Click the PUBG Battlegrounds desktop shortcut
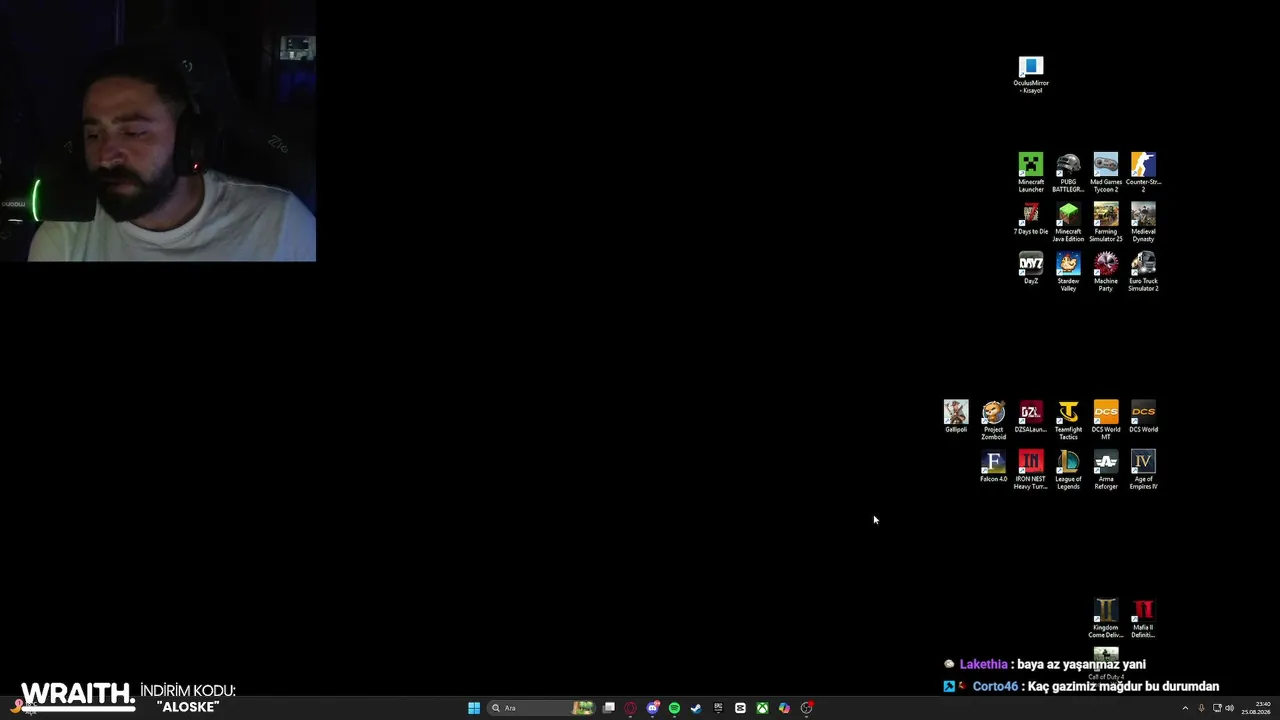The height and width of the screenshot is (720, 1280). click(x=1068, y=173)
